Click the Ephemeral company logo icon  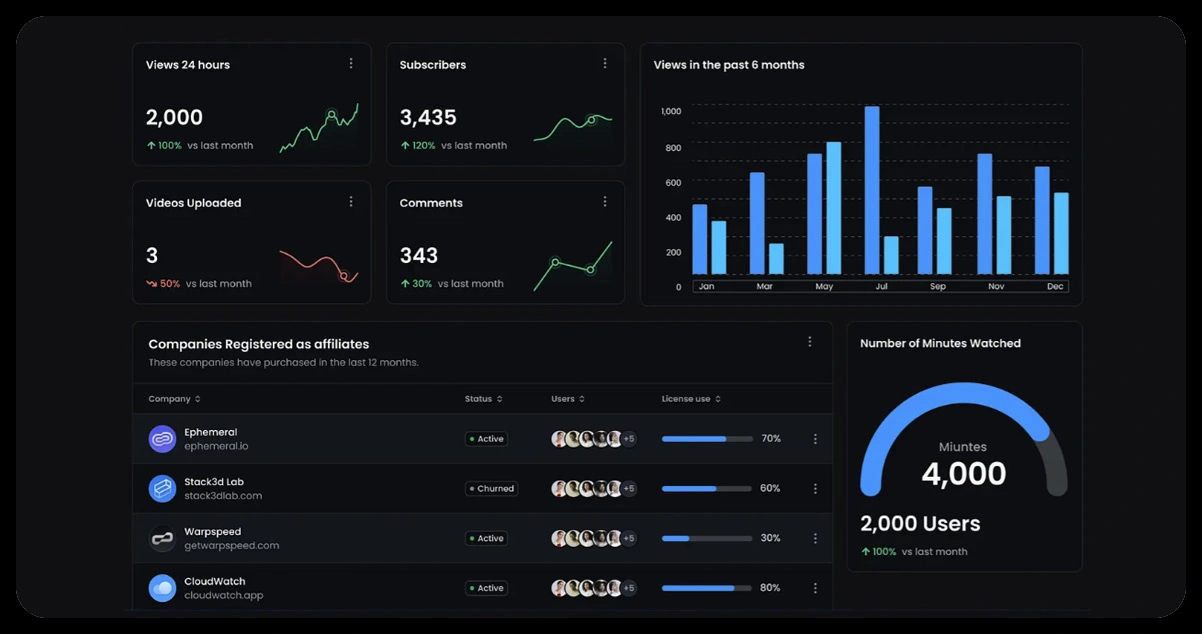[162, 439]
